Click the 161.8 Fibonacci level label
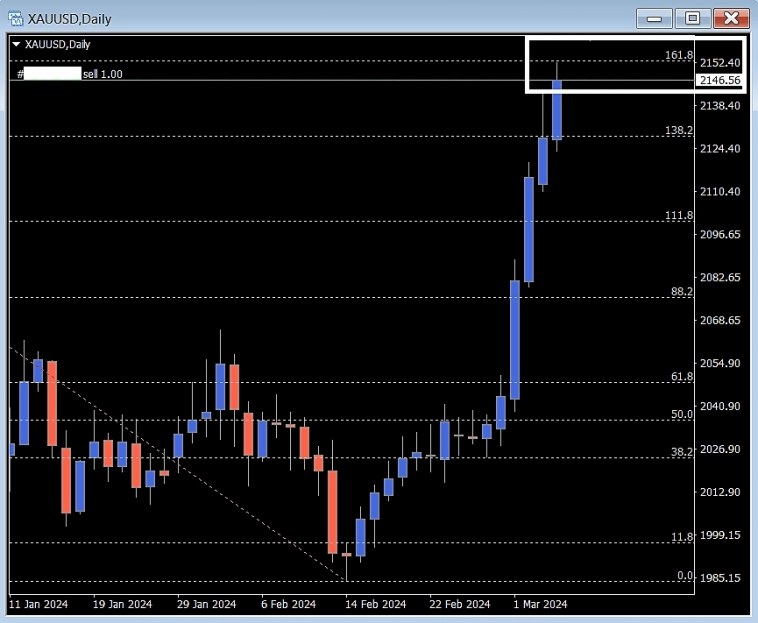Viewport: 758px width, 623px height. click(x=679, y=55)
